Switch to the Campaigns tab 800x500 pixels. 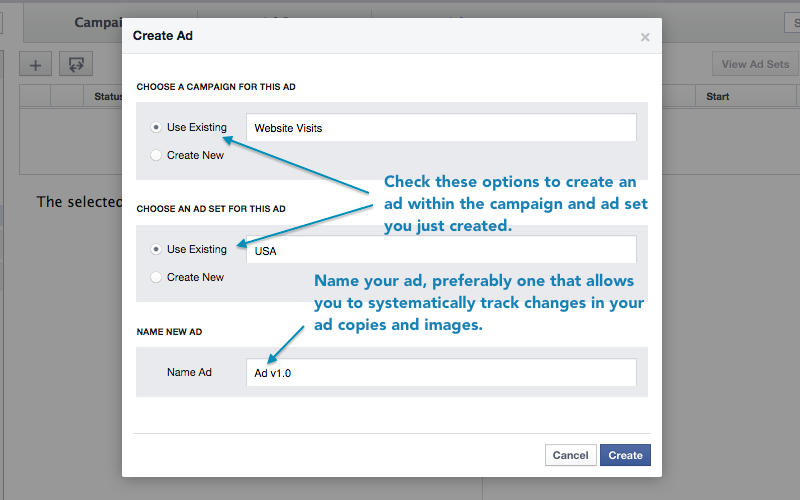[98, 22]
